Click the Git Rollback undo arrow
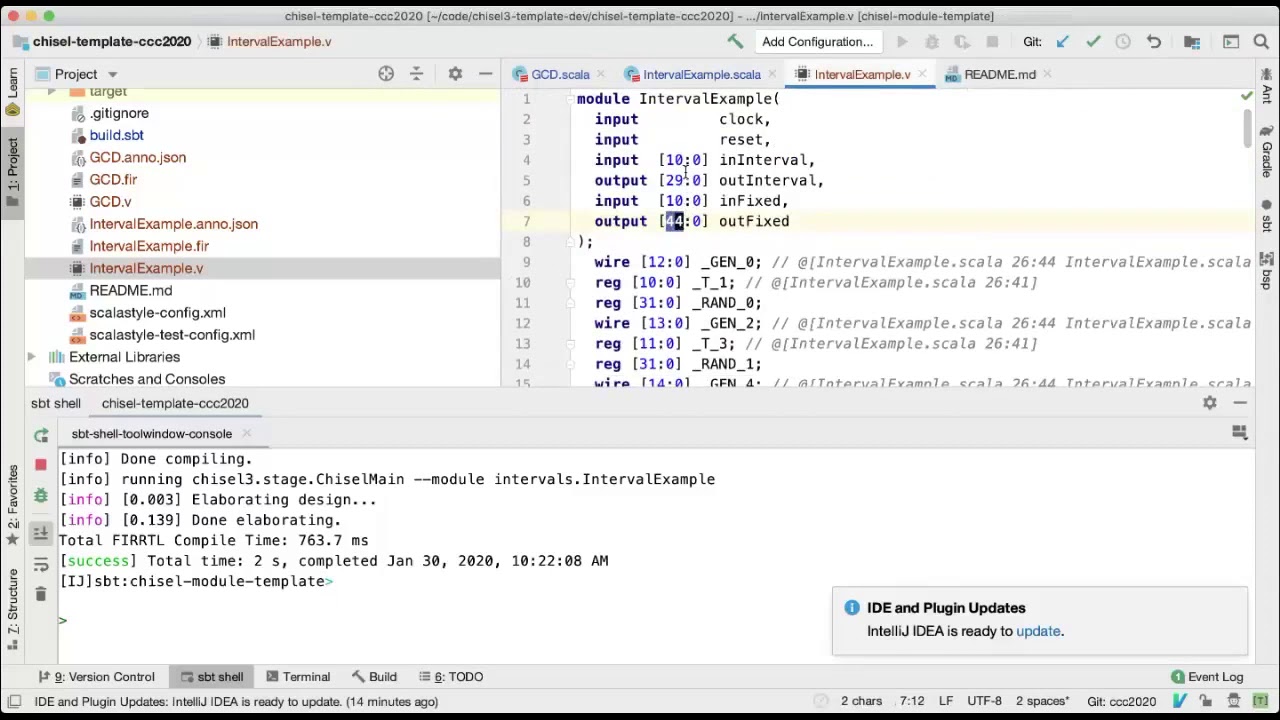 (1153, 41)
